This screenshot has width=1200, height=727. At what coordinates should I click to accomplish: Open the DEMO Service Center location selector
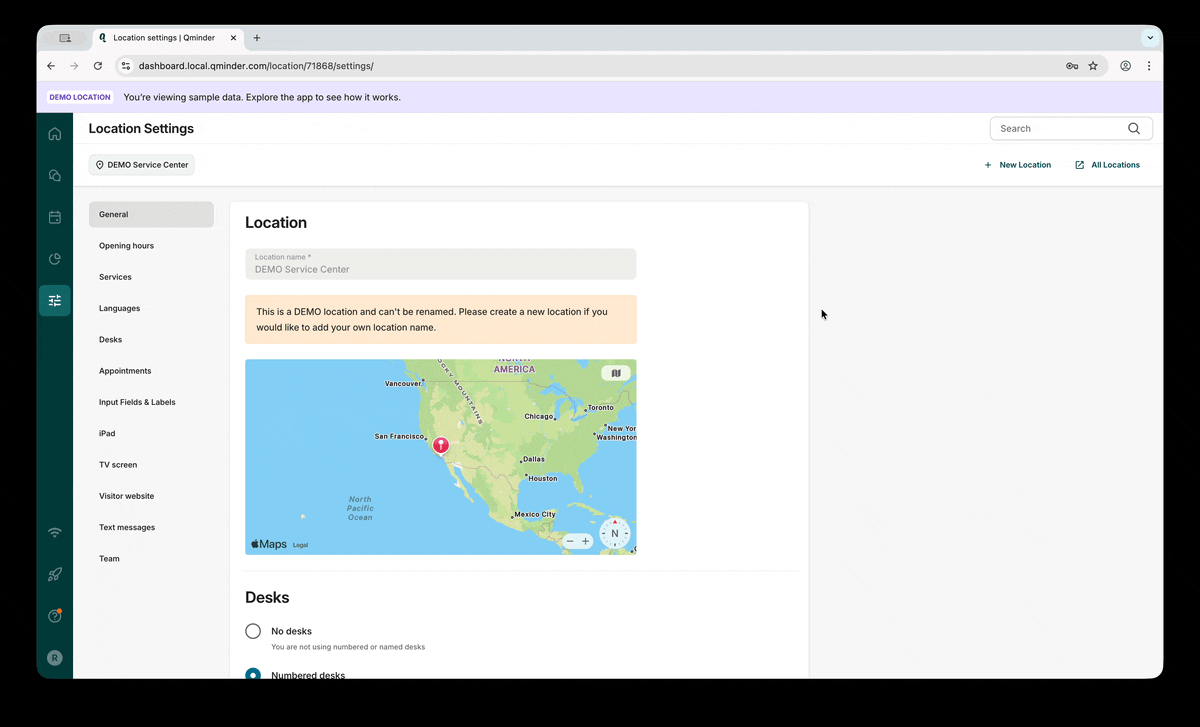coord(142,165)
